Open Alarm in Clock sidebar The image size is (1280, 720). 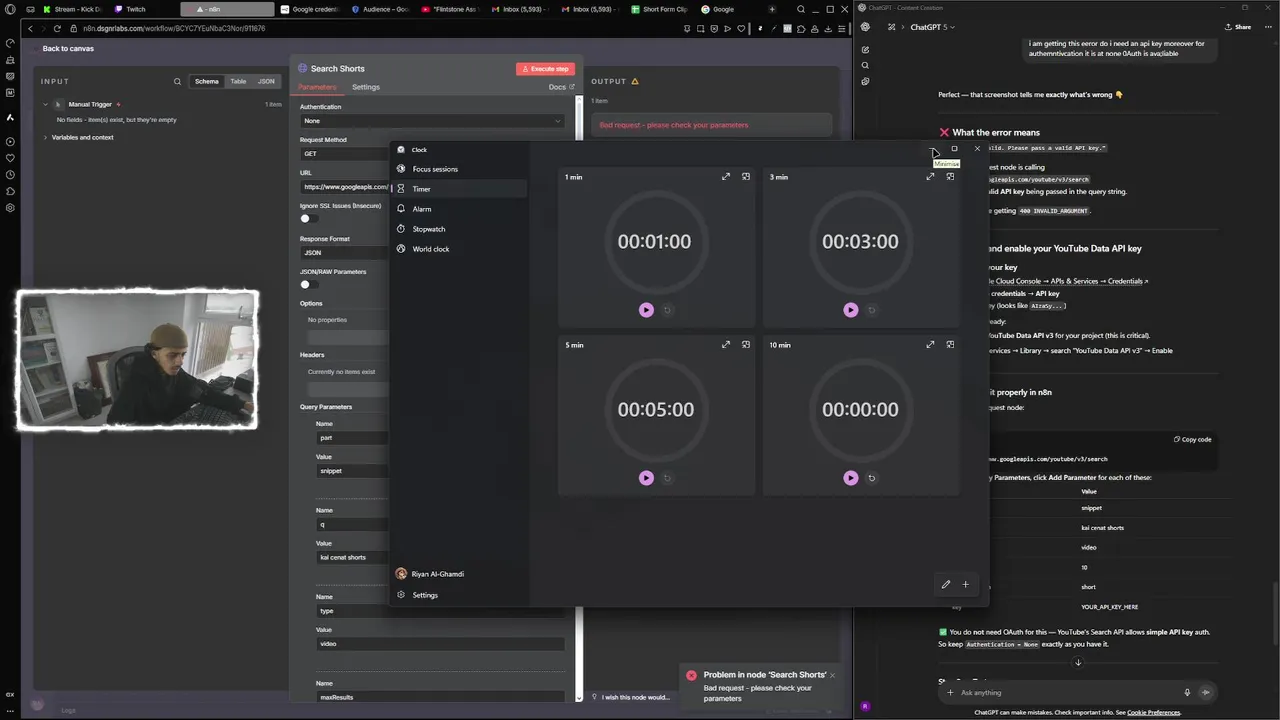(x=459, y=209)
